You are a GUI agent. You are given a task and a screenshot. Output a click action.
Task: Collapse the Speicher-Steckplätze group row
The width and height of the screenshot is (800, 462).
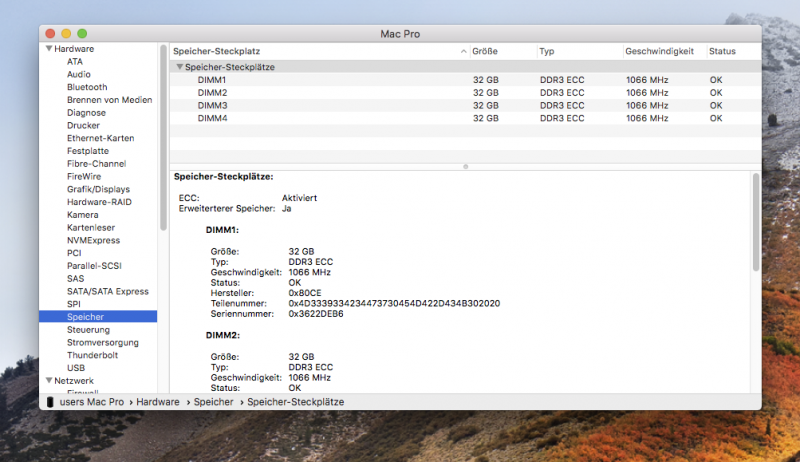coord(179,67)
